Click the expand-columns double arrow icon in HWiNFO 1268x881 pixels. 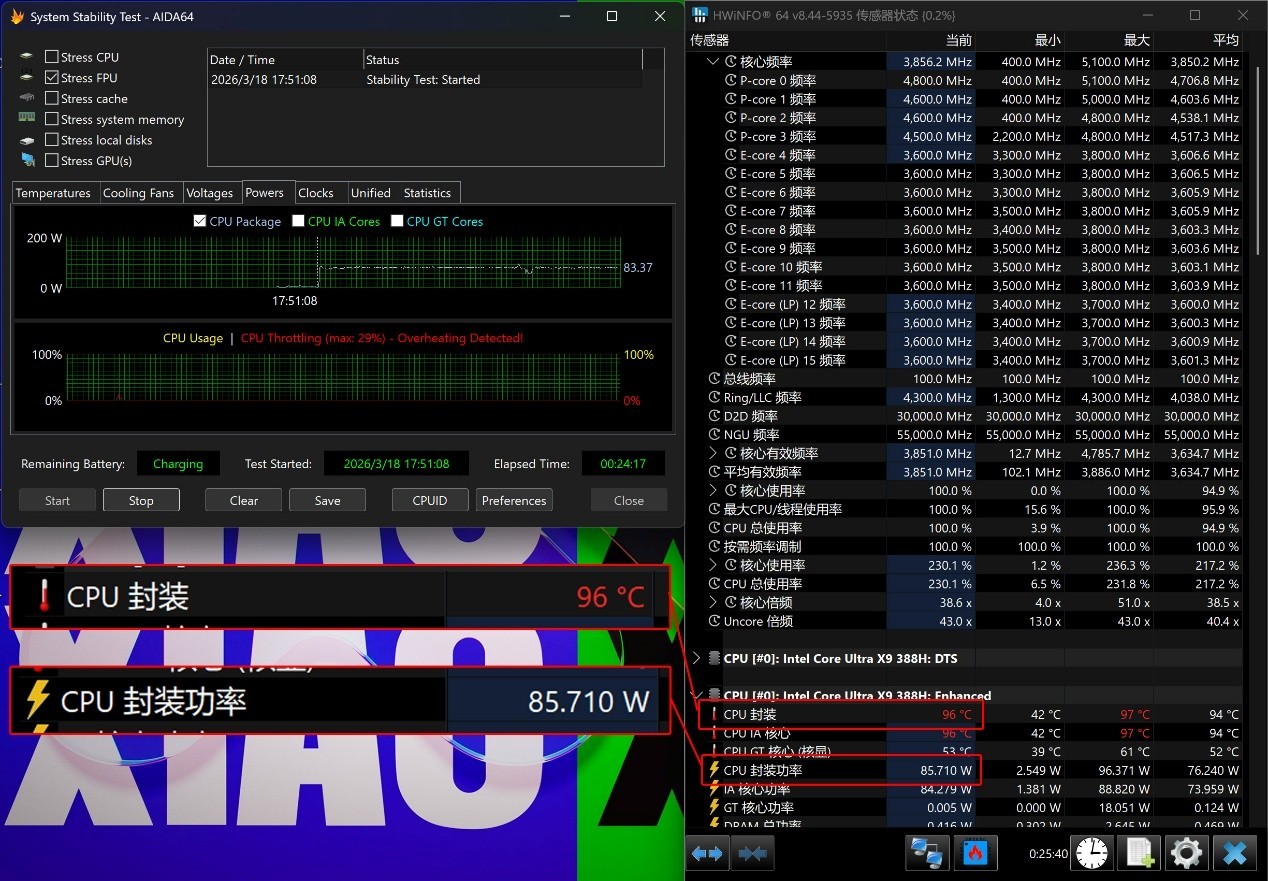pos(707,853)
